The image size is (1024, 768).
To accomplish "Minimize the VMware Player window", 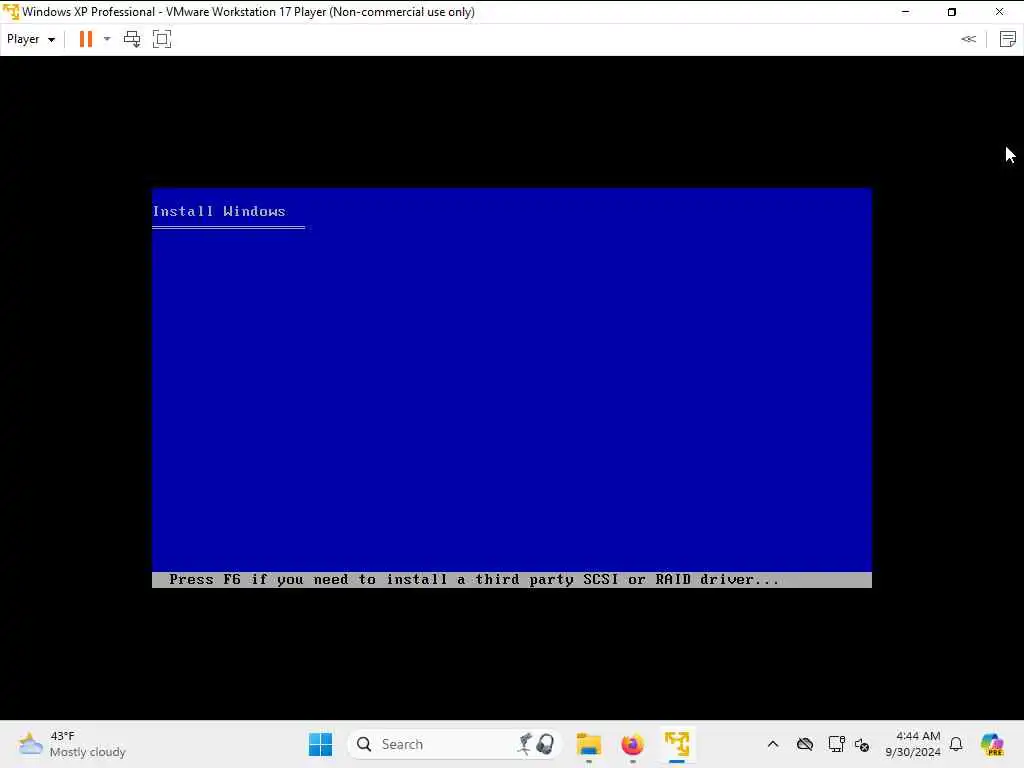I will point(905,12).
